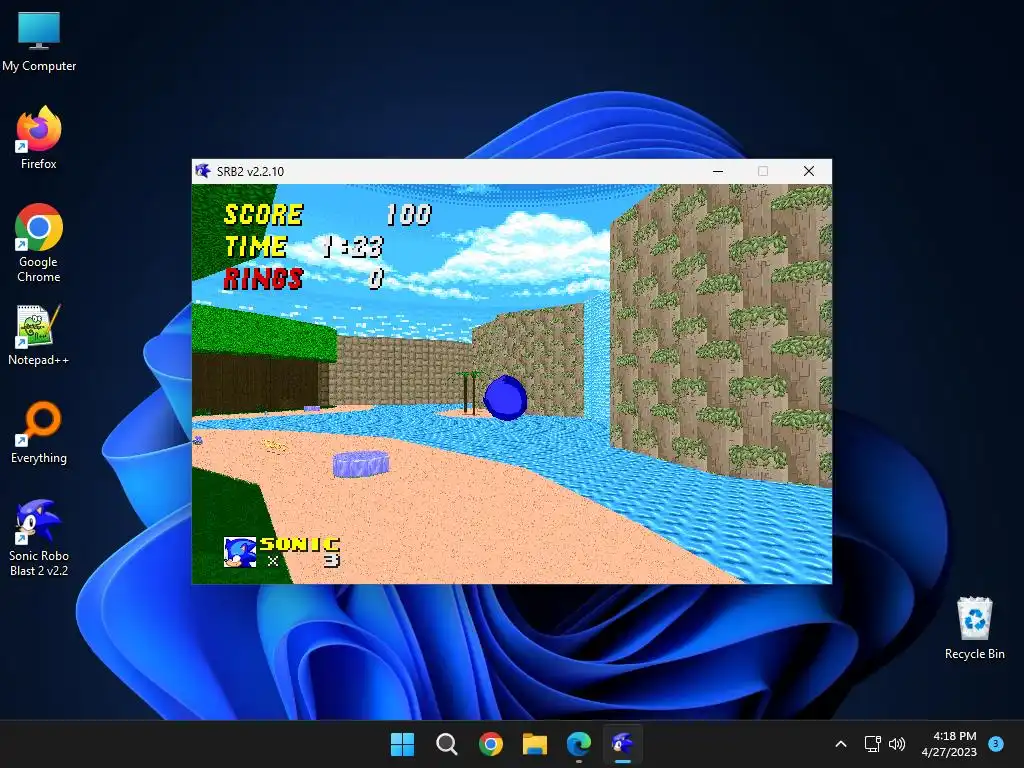Open the Windows Start menu
Screen dimensions: 1024x768
[402, 744]
